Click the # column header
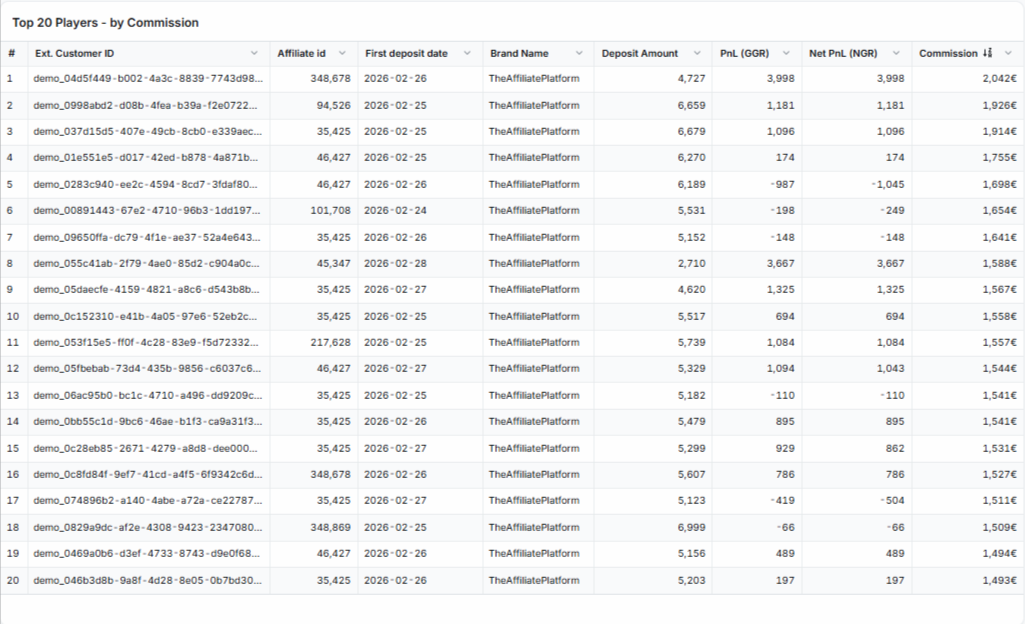Screen dimensions: 1025x624 pos(11,53)
